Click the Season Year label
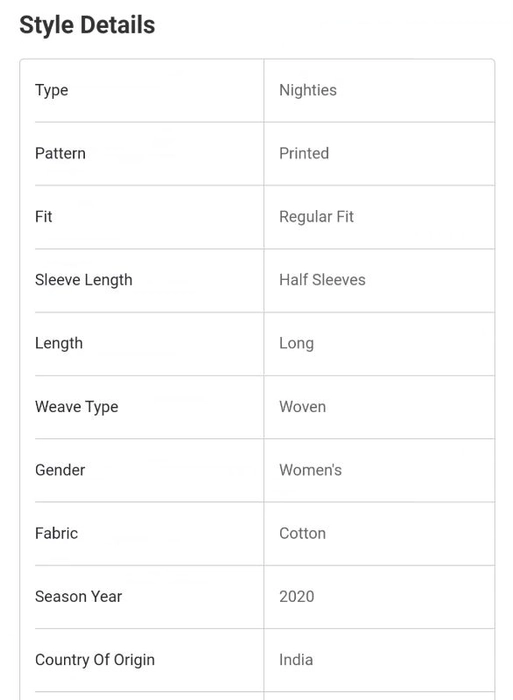 point(79,597)
